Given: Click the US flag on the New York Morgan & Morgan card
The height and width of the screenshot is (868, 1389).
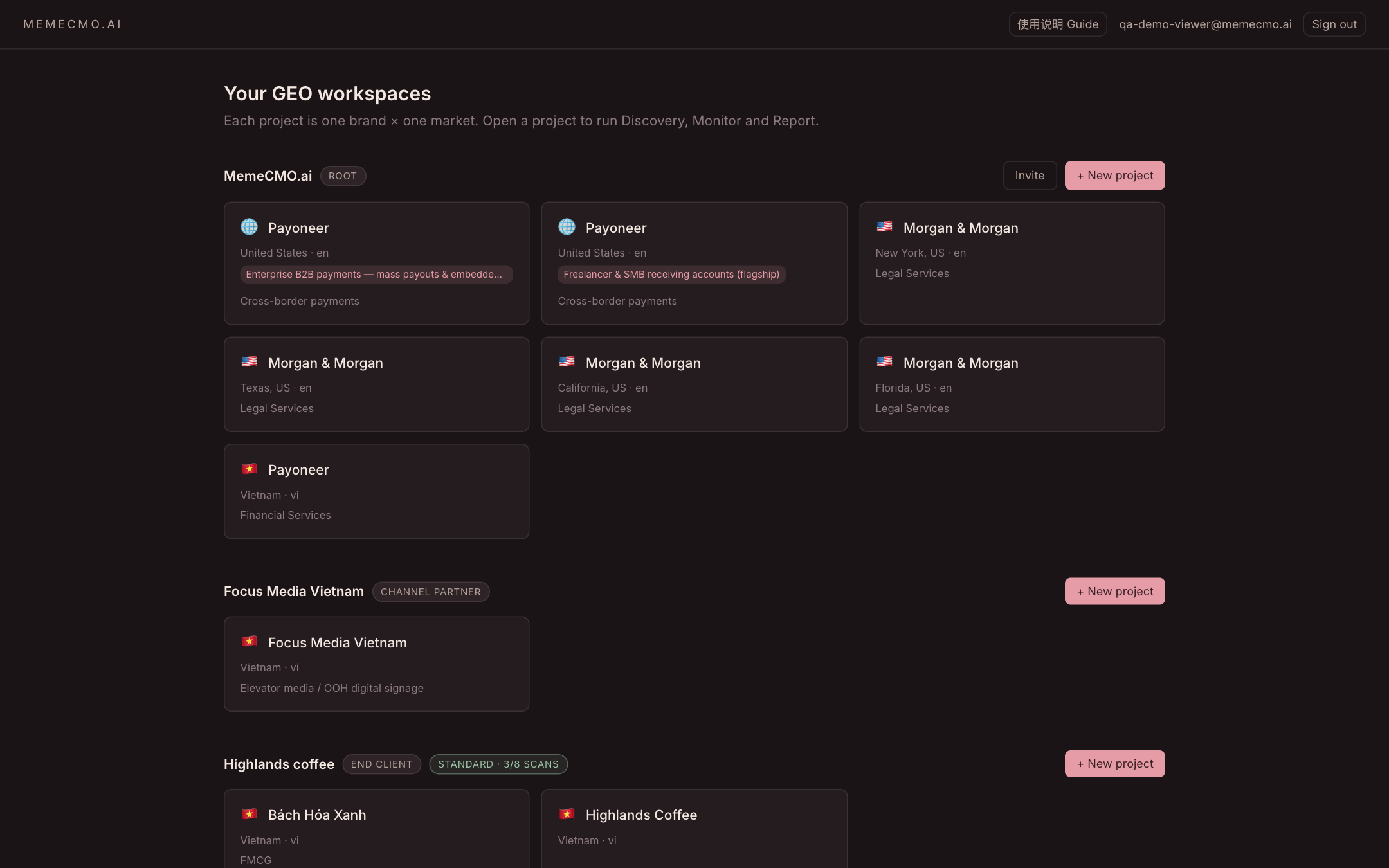Looking at the screenshot, I should point(884,227).
